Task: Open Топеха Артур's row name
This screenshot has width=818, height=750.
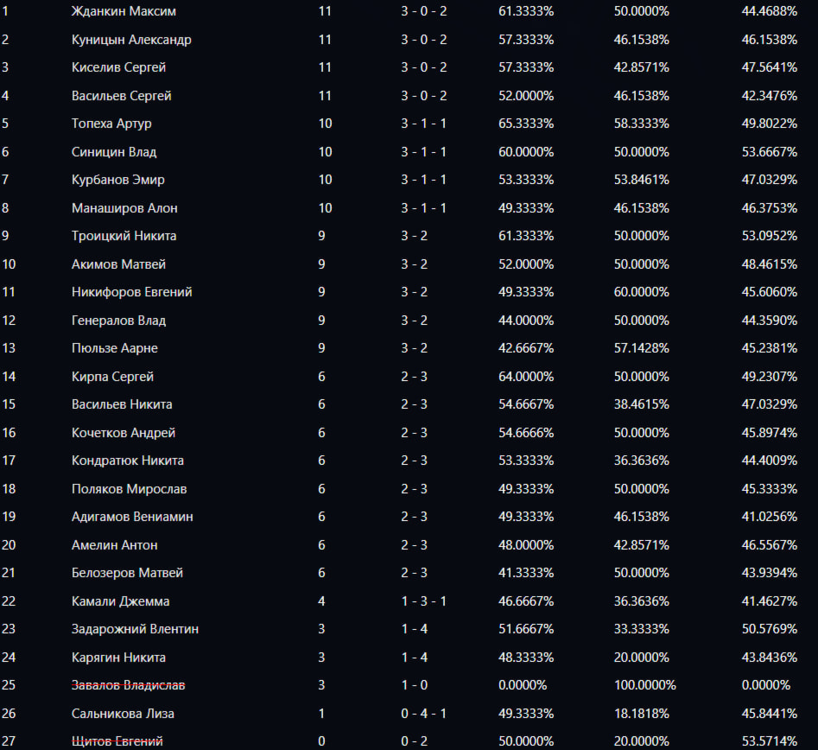Action: (x=111, y=124)
